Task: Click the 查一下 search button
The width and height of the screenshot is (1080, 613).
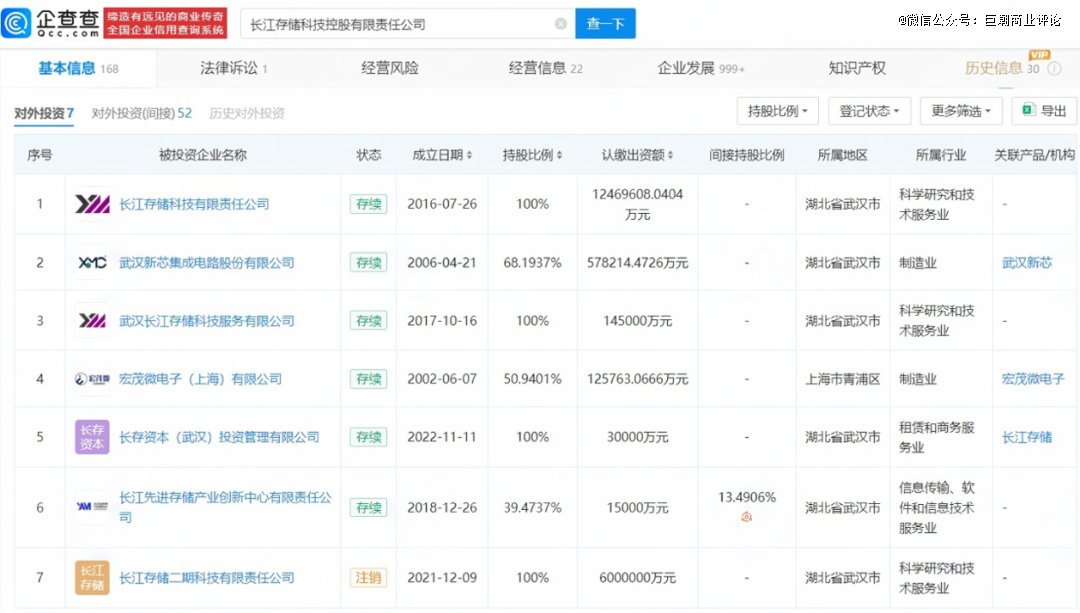Action: coord(605,24)
